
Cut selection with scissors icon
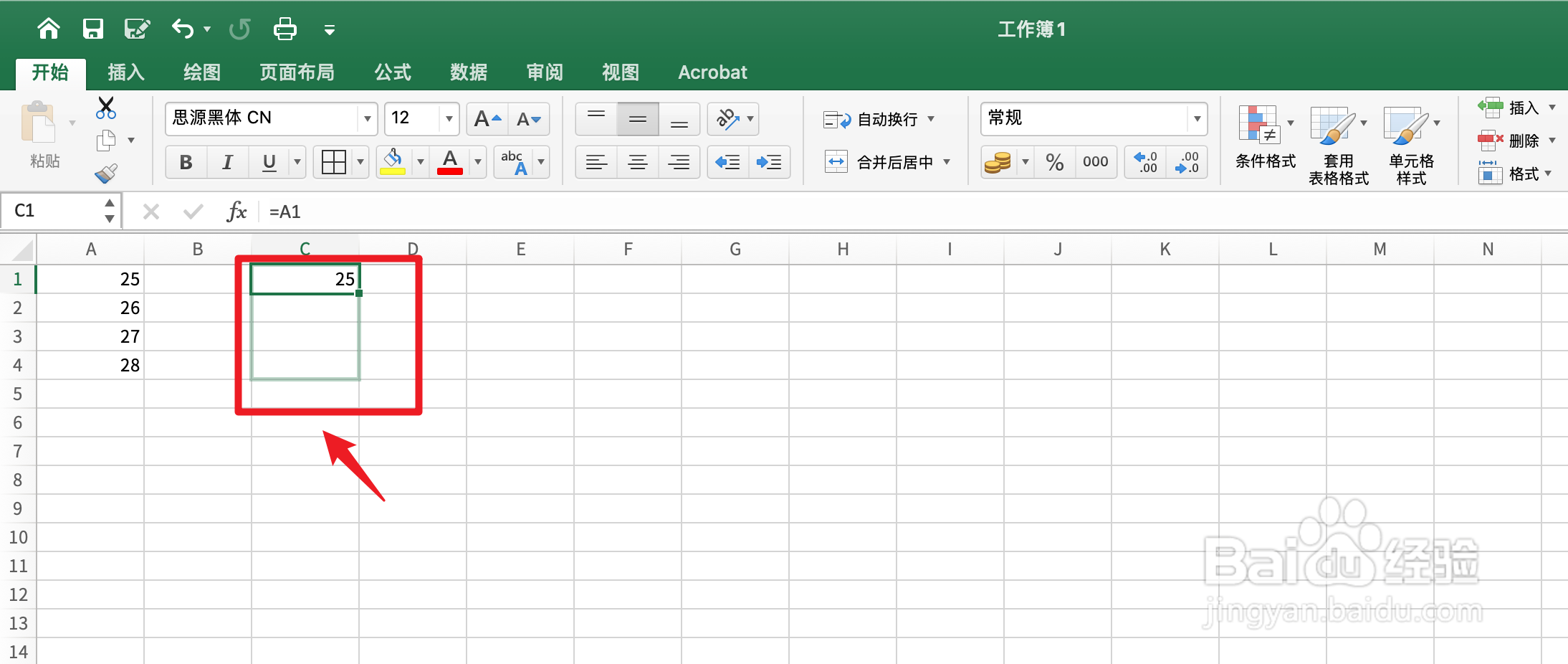click(x=106, y=108)
